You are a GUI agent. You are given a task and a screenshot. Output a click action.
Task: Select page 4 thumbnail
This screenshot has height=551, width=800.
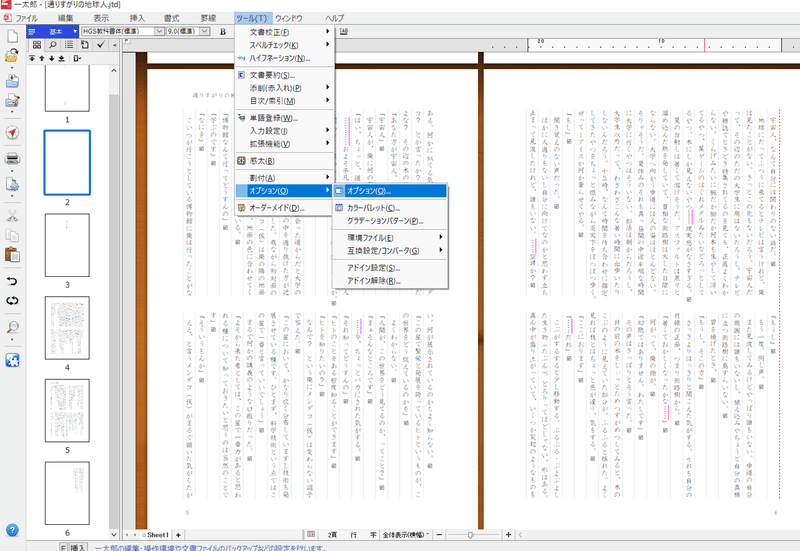click(x=67, y=328)
